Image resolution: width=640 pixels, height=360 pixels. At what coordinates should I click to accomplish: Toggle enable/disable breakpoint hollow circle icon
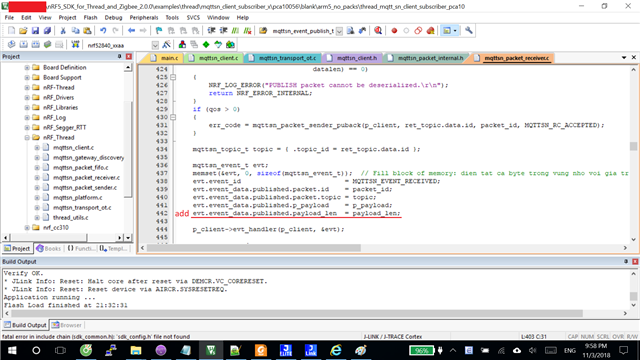point(406,31)
